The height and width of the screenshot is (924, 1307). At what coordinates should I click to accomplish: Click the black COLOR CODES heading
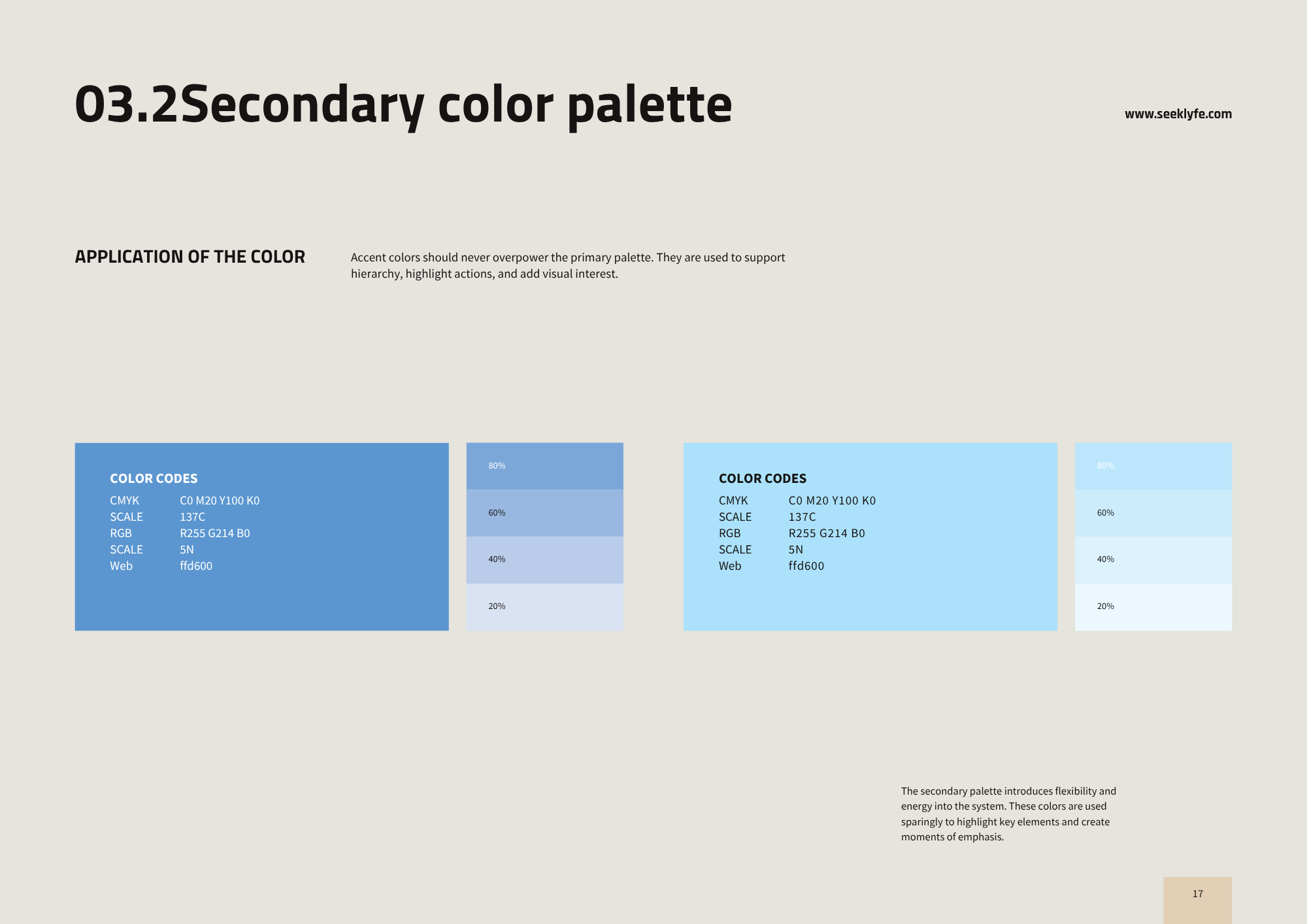(763, 478)
